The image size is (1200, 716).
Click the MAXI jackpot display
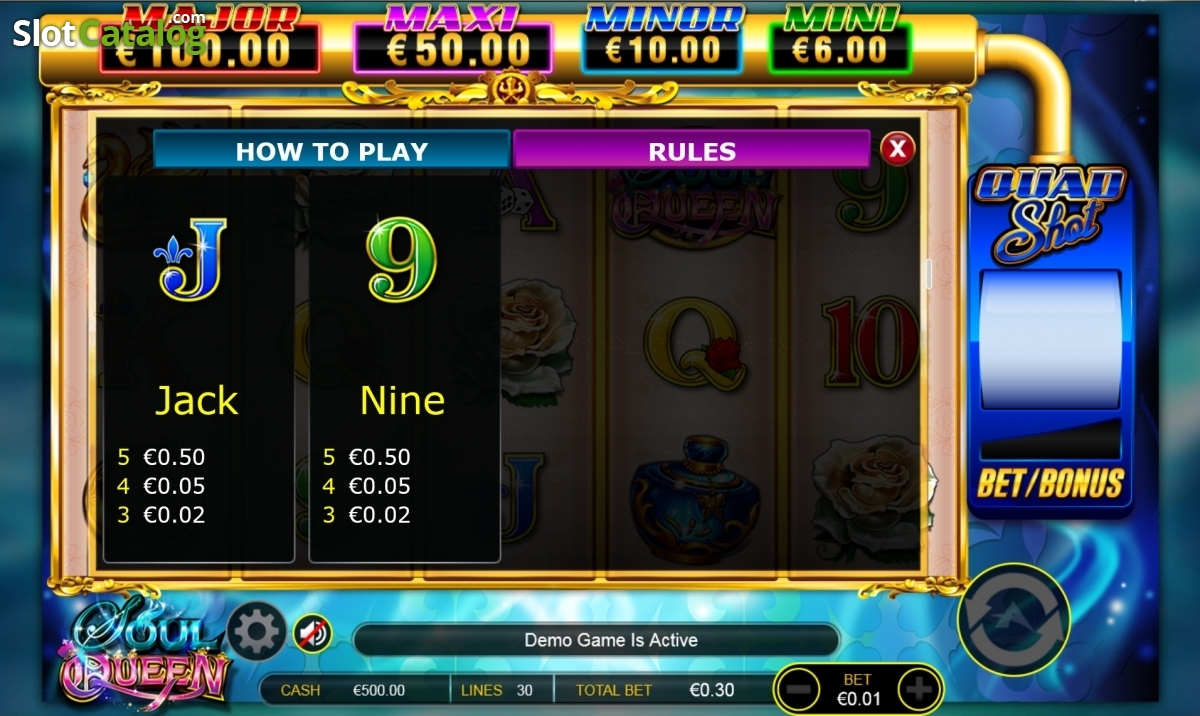[x=452, y=39]
